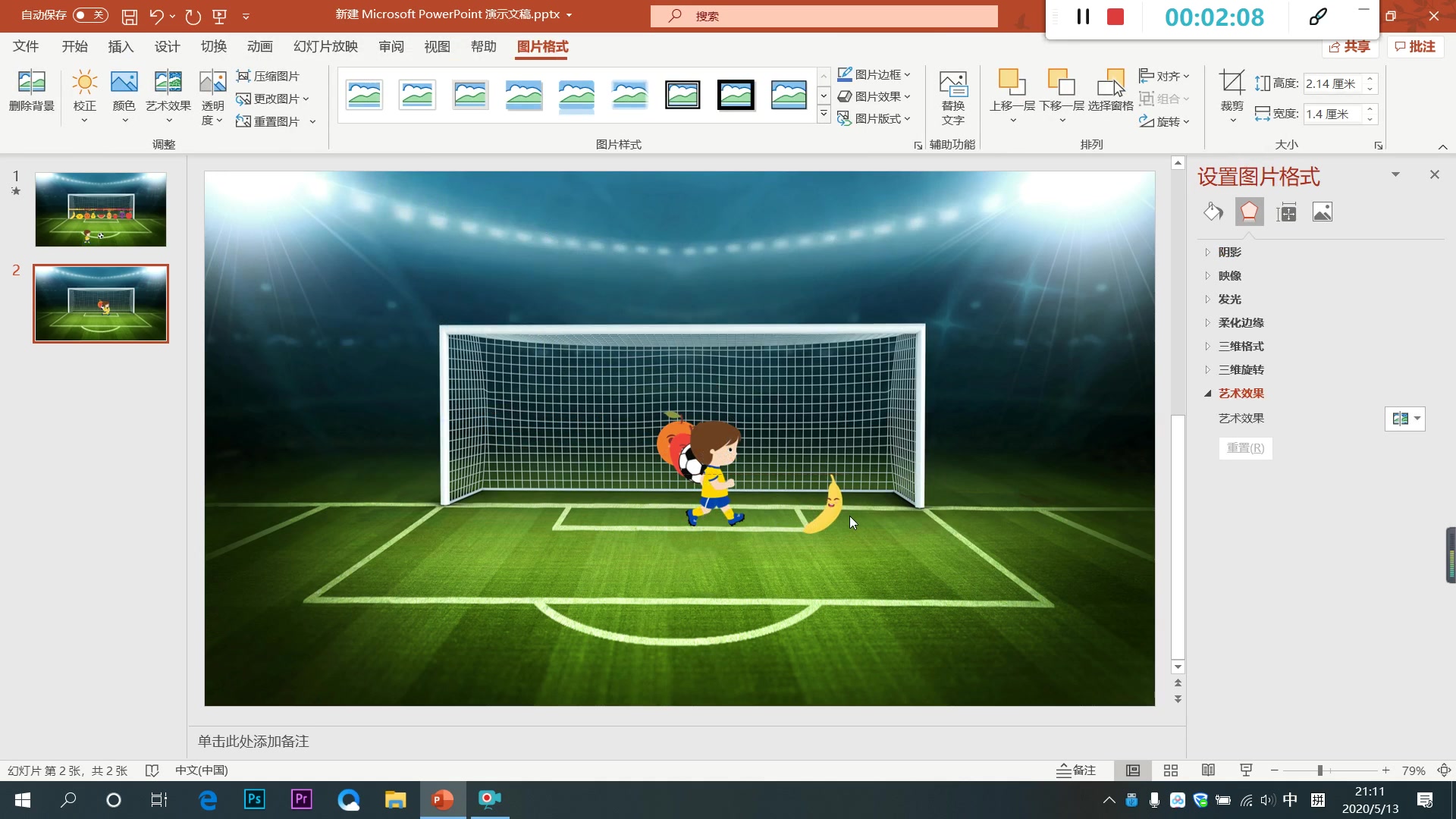This screenshot has height=819, width=1456.
Task: Switch to slide sorter view in status bar
Action: [x=1171, y=770]
